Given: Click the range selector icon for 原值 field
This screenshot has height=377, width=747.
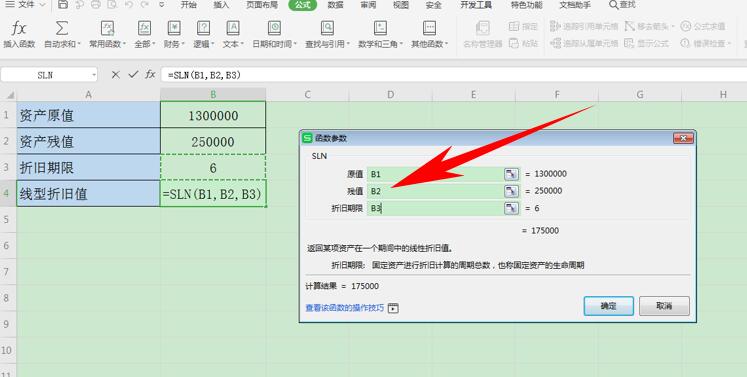Looking at the screenshot, I should tap(511, 174).
